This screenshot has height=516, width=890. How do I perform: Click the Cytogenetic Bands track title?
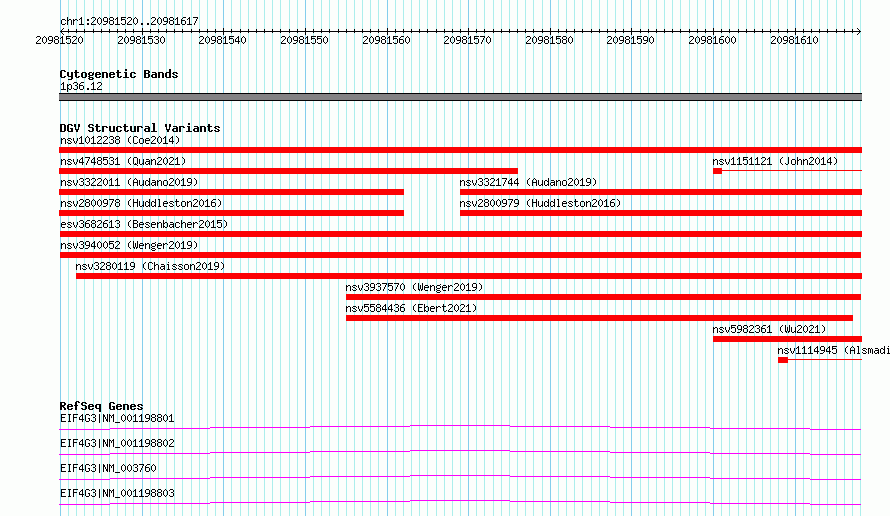[x=119, y=74]
